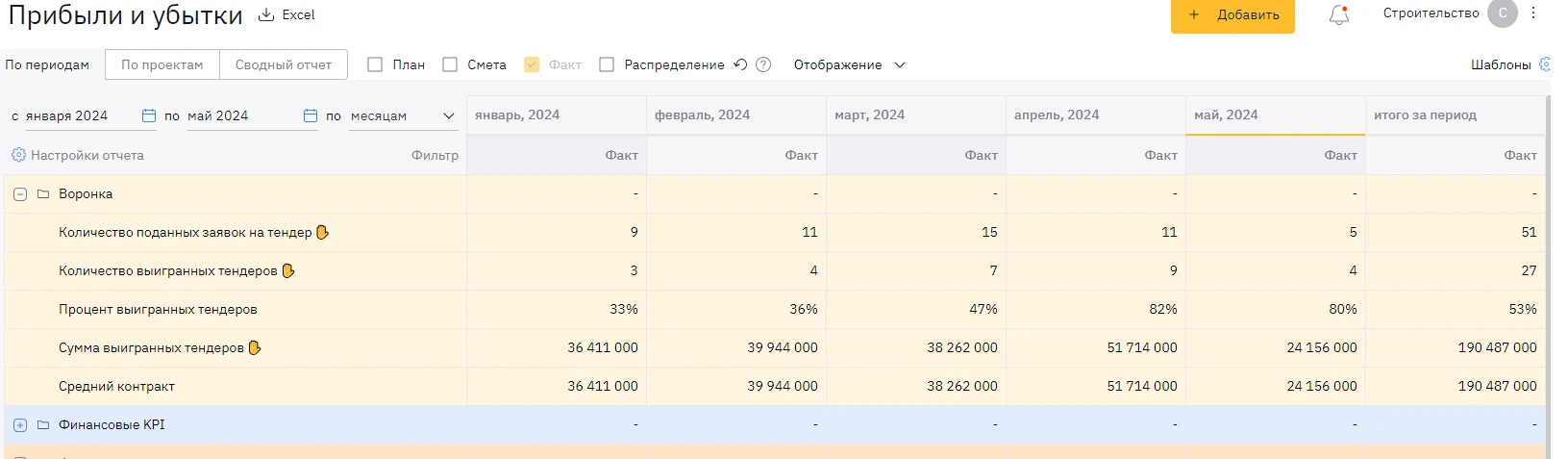Select column header 'май, 2024'
Image resolution: width=1568 pixels, height=459 pixels.
point(1276,115)
